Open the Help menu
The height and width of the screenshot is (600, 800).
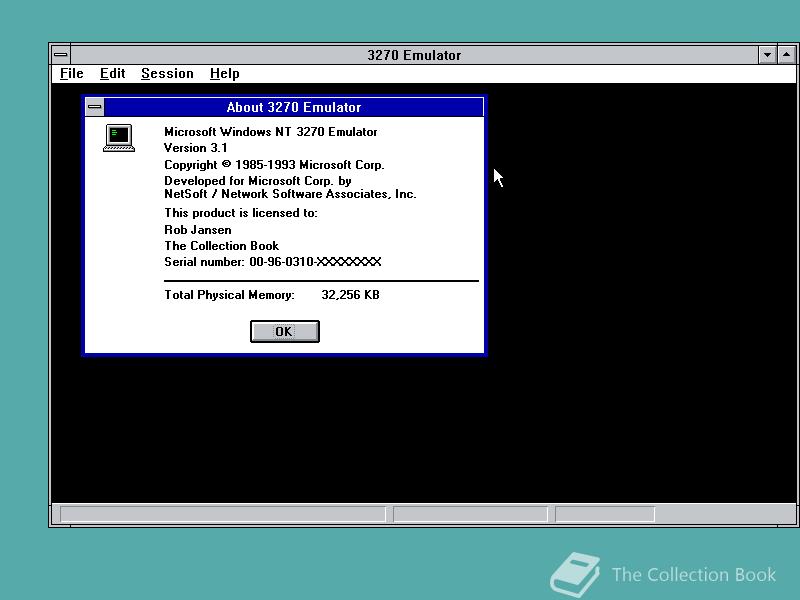coord(224,73)
